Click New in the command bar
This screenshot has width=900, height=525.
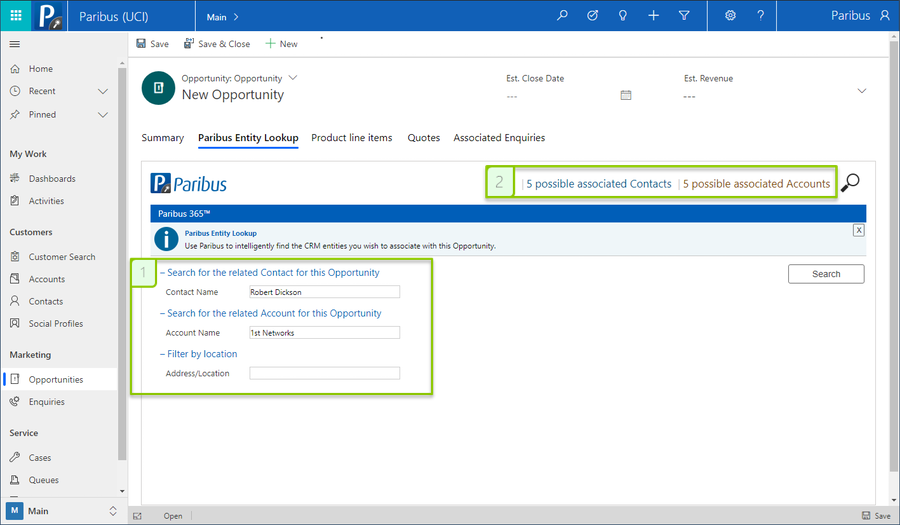281,44
